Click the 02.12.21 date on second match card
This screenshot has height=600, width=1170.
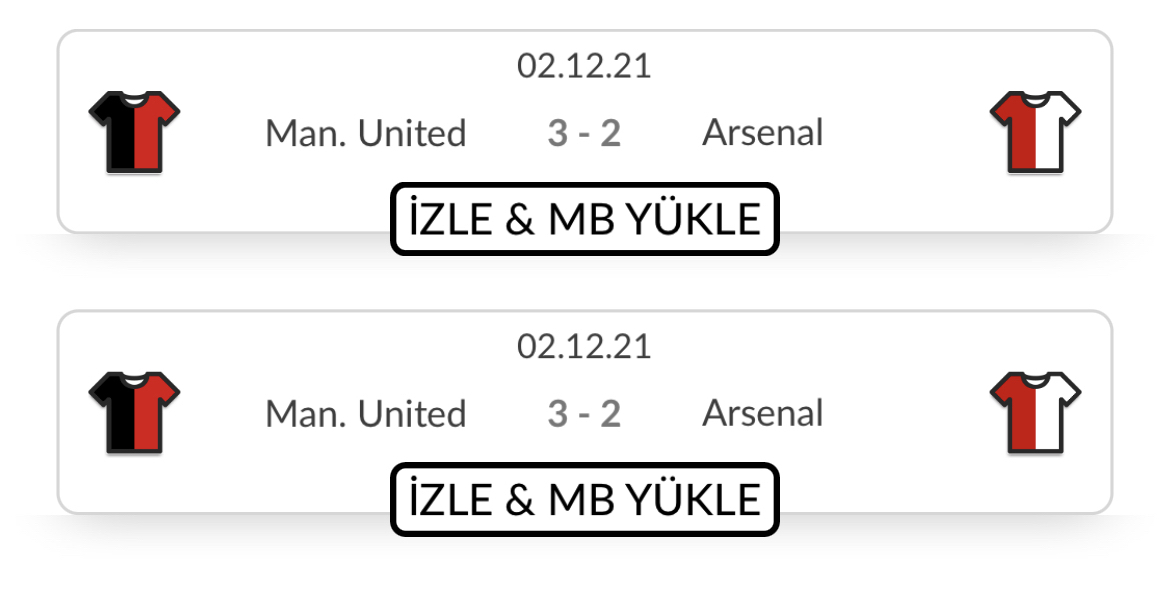584,346
